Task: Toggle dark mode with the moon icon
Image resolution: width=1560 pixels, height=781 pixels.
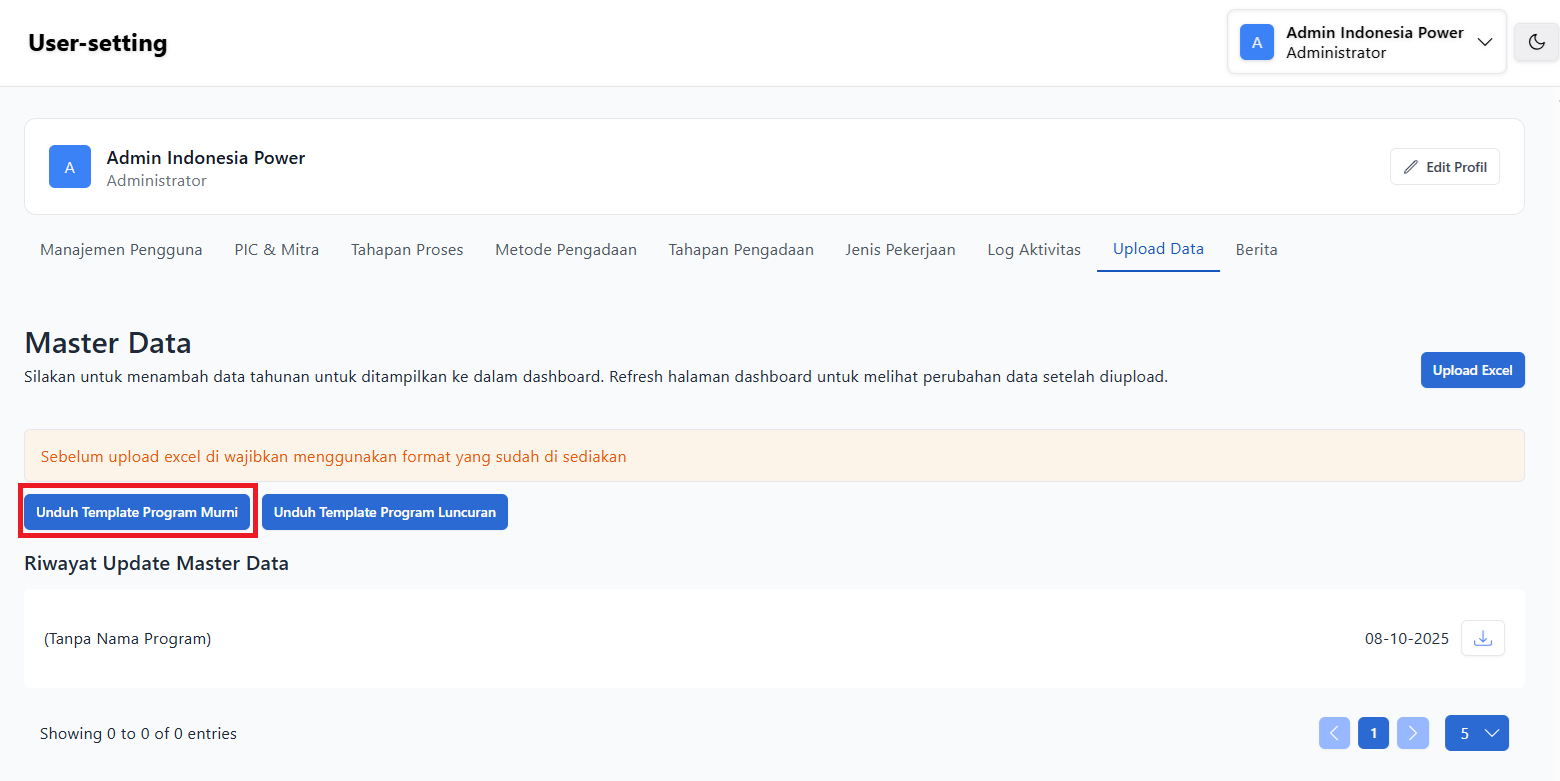Action: click(x=1536, y=42)
